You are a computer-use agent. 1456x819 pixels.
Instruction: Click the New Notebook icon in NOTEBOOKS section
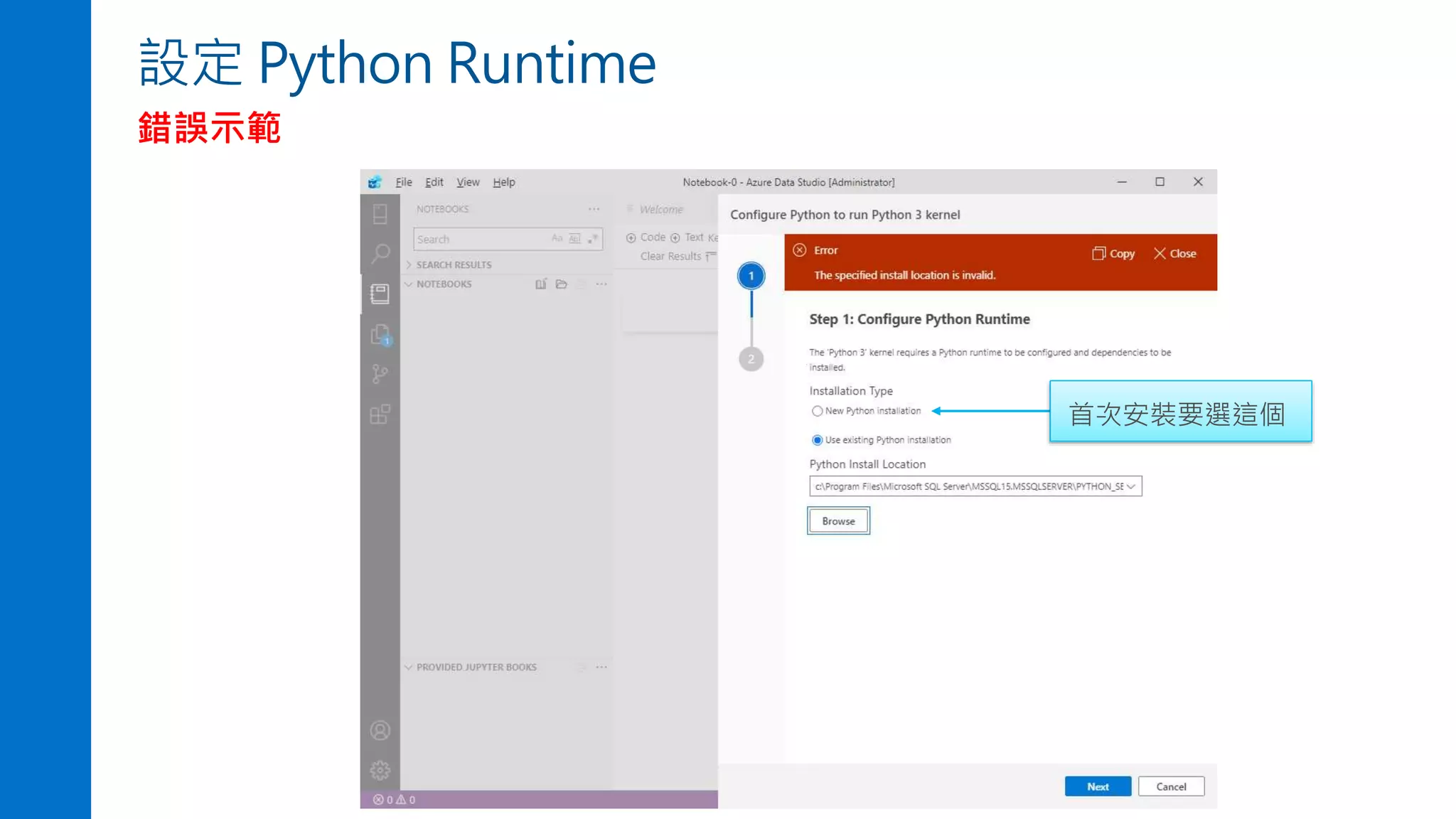tap(541, 284)
